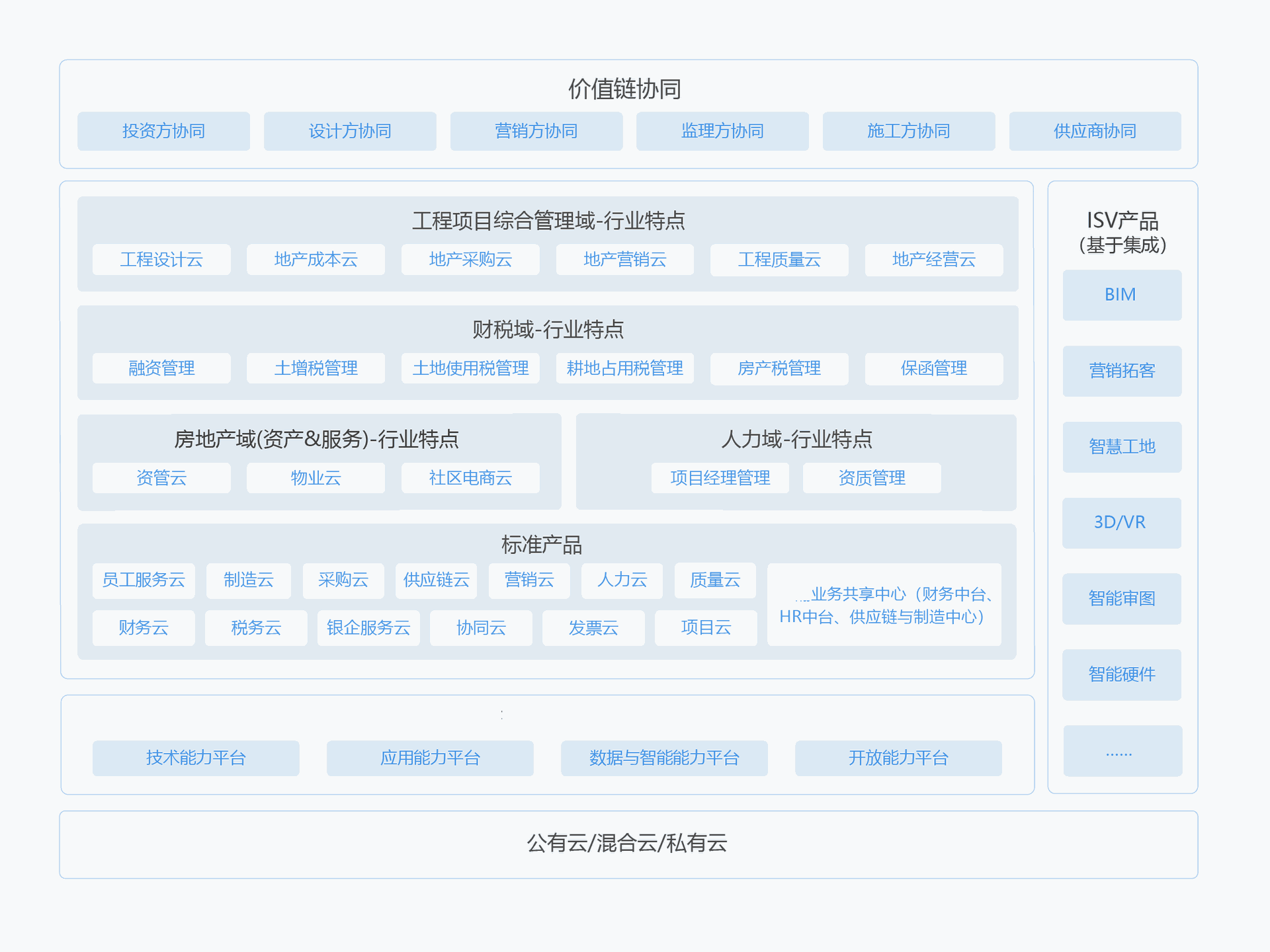Click the 银企服务云 item
This screenshot has height=952, width=1270.
[x=368, y=628]
